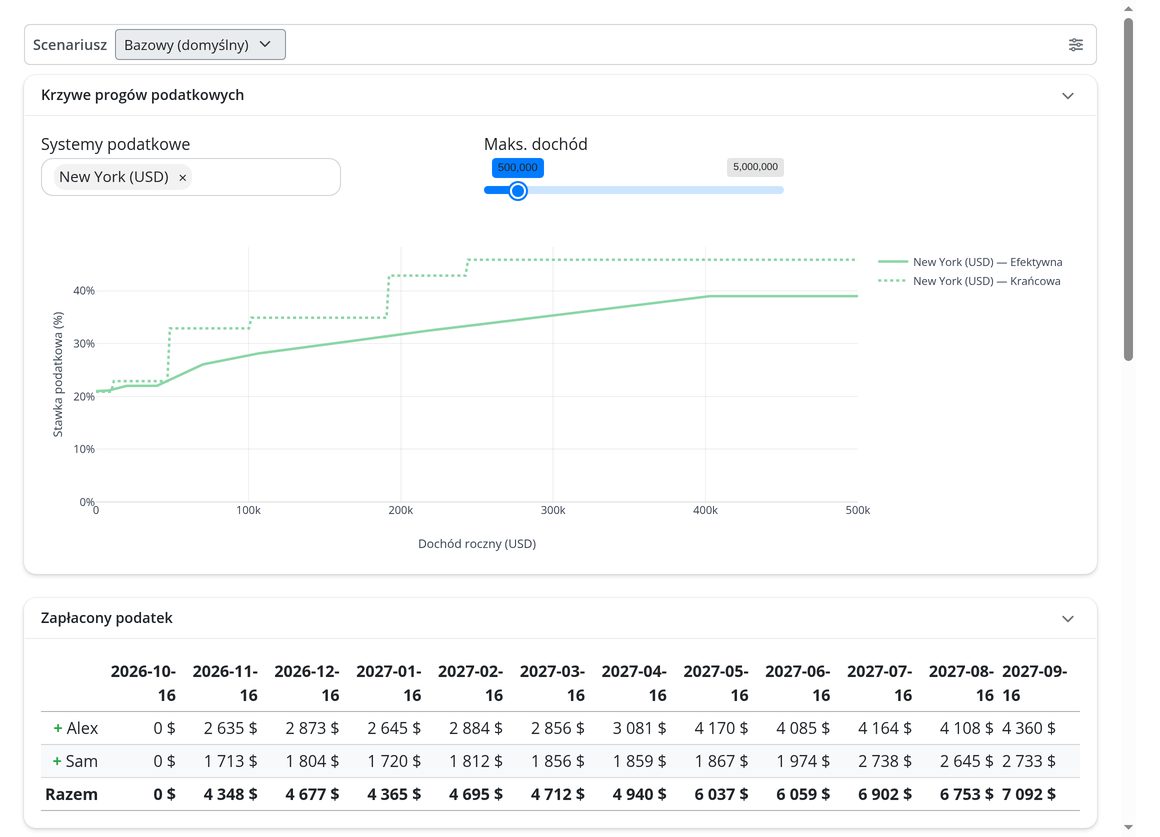Click Sam's 2 738 $ cell
Image resolution: width=1160 pixels, height=837 pixels.
[x=885, y=762]
